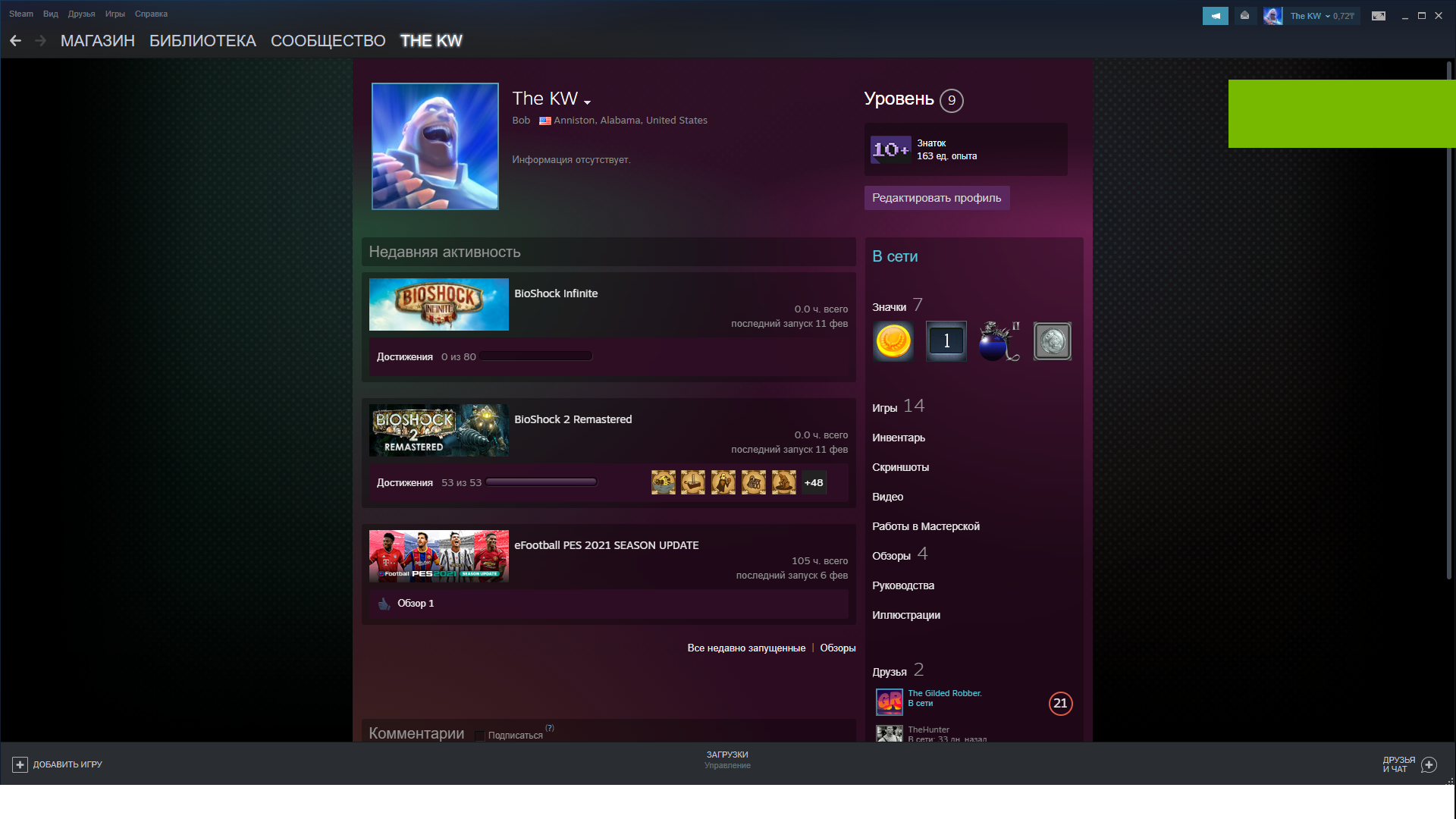Open the Игры menu

point(115,14)
